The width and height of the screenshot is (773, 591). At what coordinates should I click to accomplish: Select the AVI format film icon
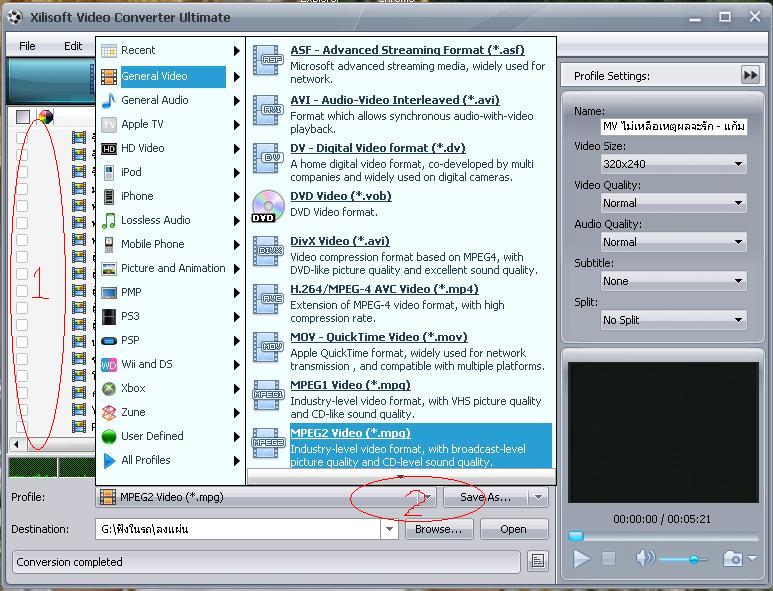click(x=268, y=110)
